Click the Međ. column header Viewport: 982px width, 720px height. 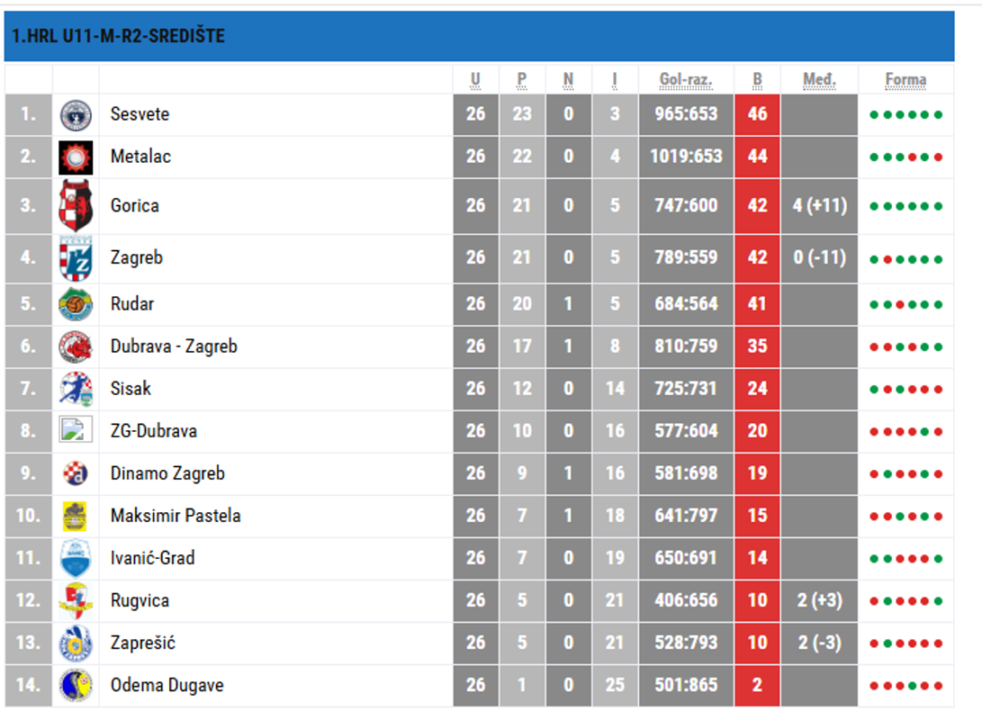pyautogui.click(x=819, y=80)
